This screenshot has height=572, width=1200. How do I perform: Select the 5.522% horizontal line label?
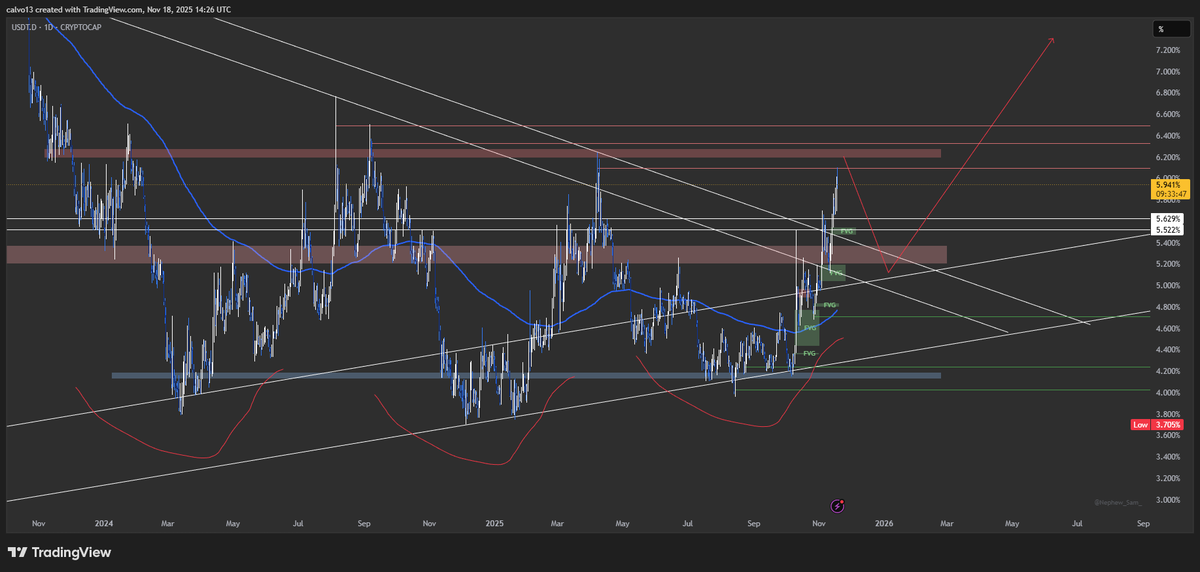(1167, 230)
